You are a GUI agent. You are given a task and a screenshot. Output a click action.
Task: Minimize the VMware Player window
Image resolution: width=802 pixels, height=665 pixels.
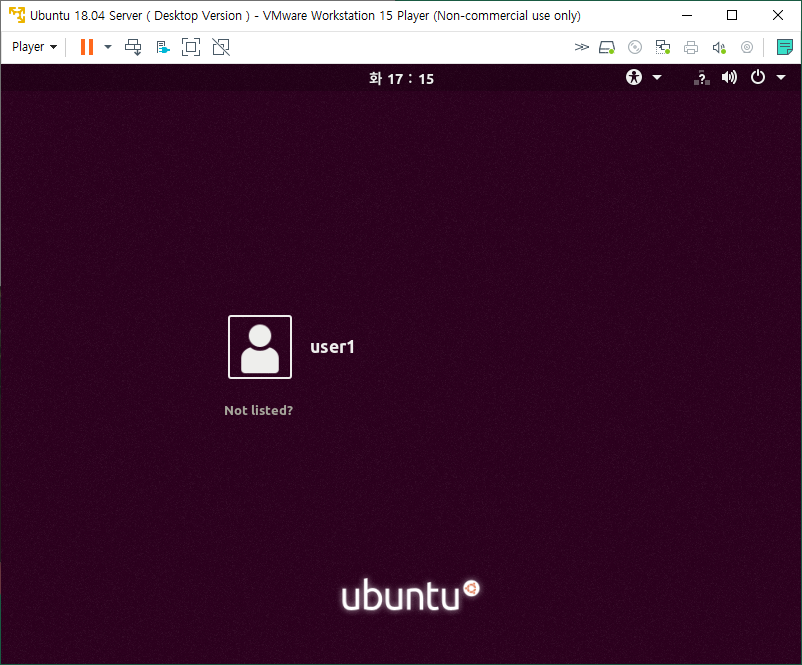(687, 15)
